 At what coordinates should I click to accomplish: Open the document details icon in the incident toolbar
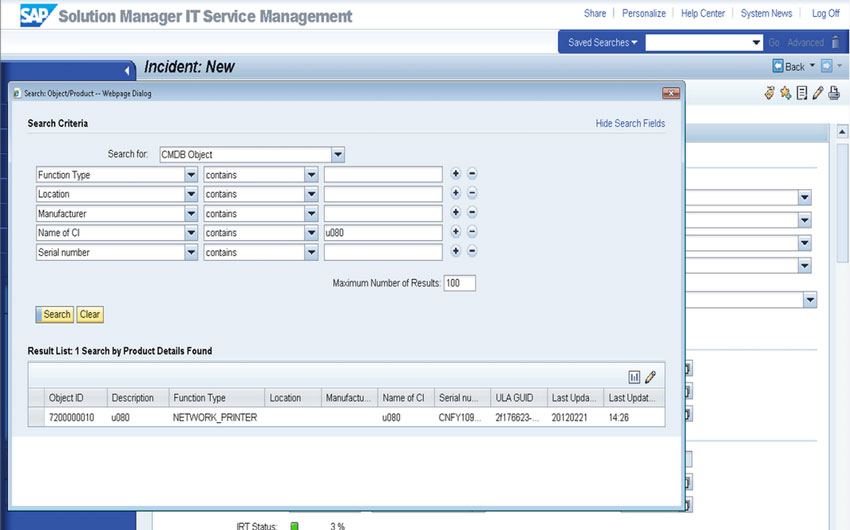(802, 93)
